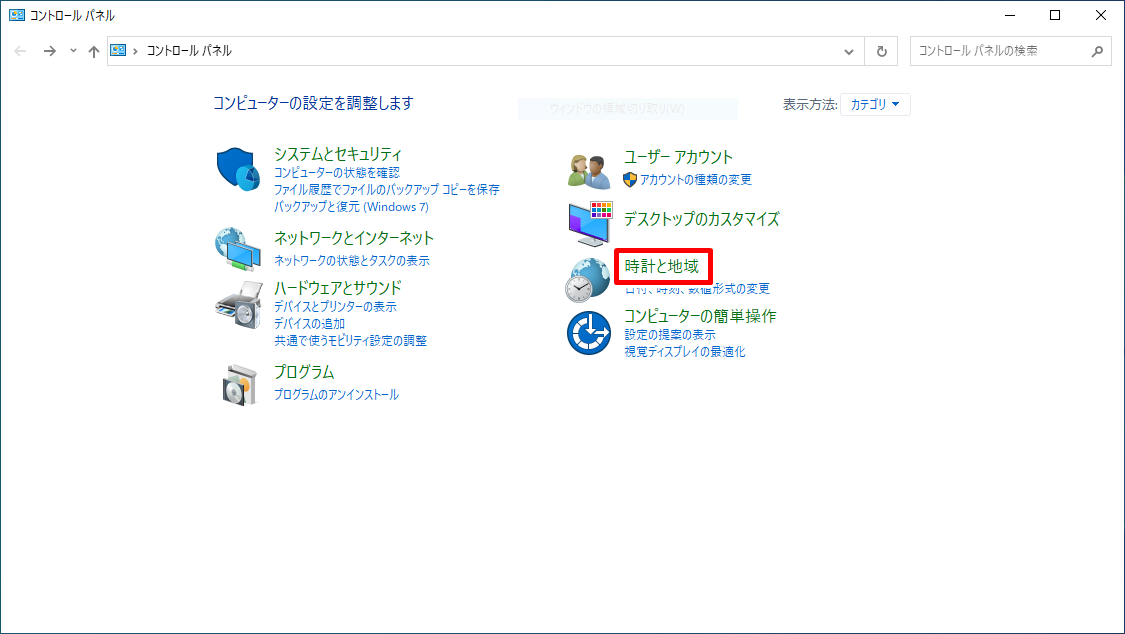Select コントロール パネル breadcrumb in address bar
This screenshot has height=634, width=1125.
click(x=189, y=51)
